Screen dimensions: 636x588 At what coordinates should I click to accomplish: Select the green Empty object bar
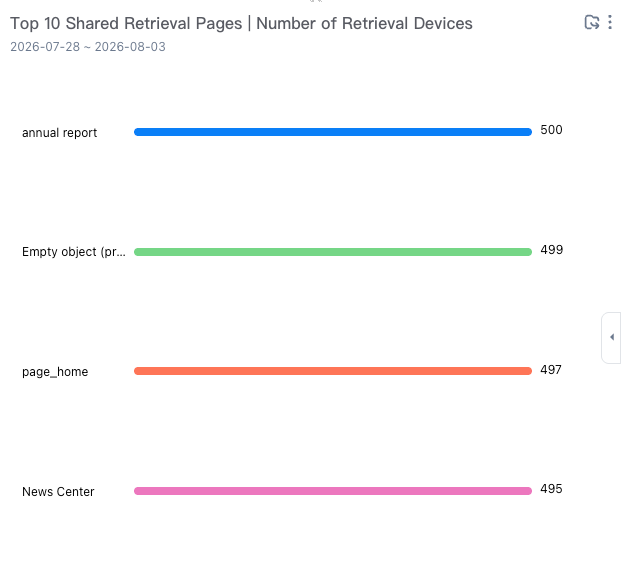click(333, 252)
